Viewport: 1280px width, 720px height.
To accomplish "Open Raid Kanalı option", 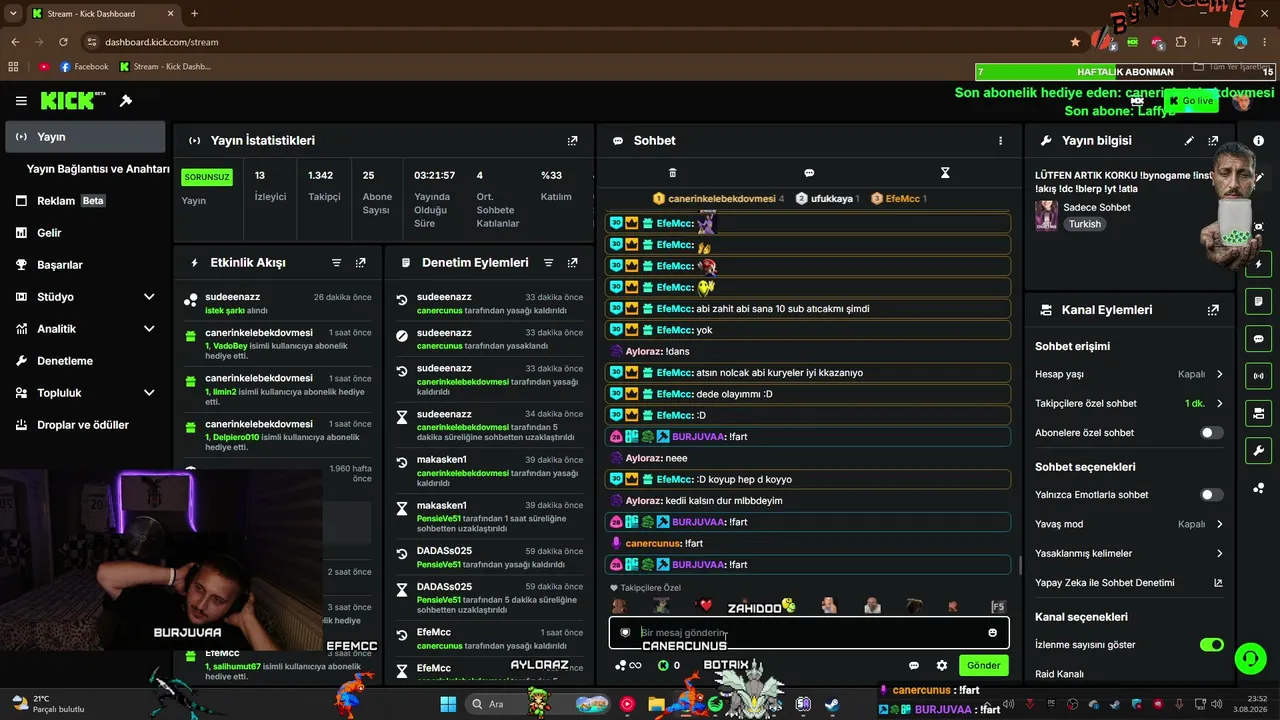I will point(1059,674).
